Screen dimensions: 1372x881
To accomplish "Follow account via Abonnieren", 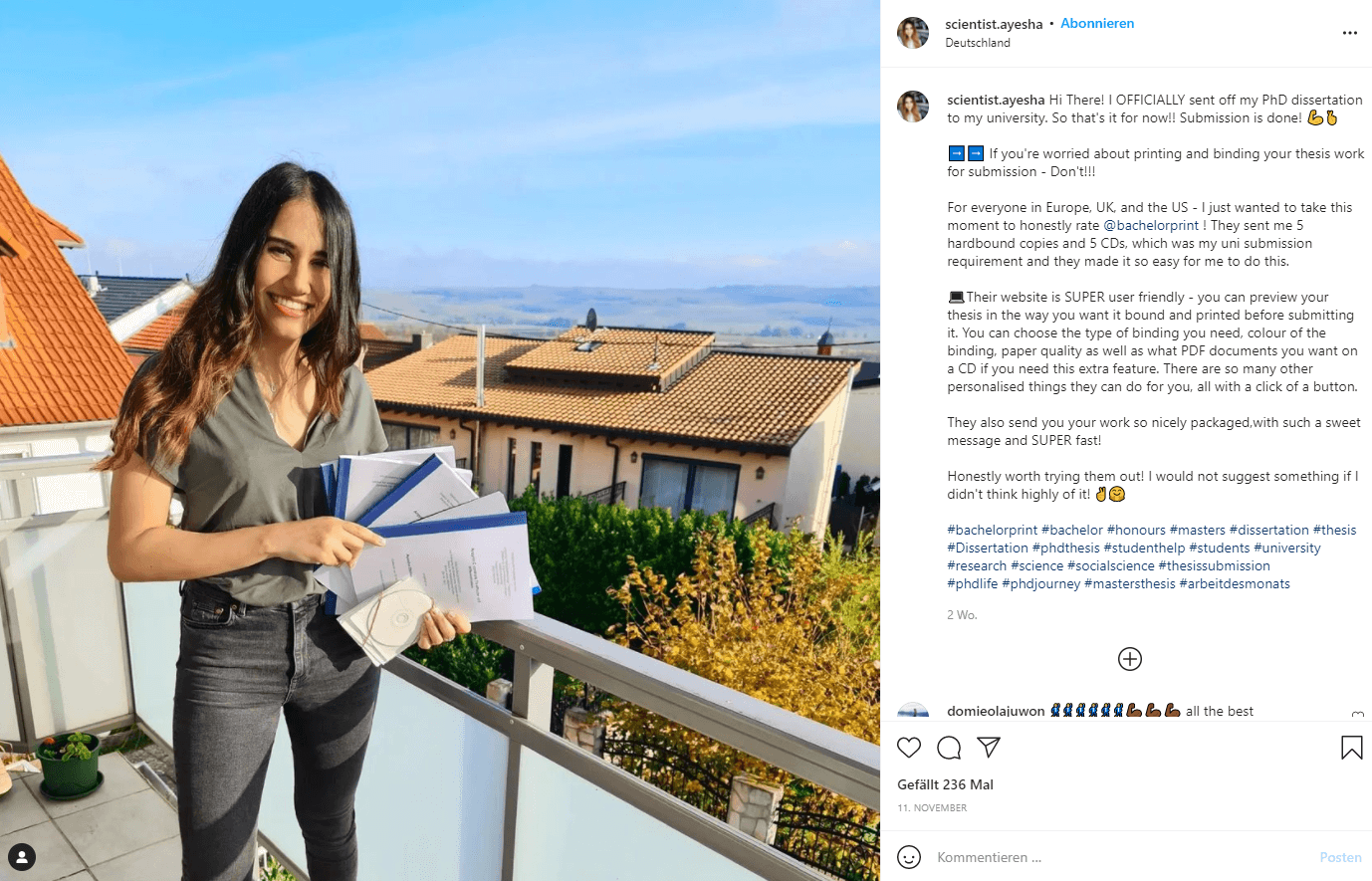I will pyautogui.click(x=1097, y=24).
